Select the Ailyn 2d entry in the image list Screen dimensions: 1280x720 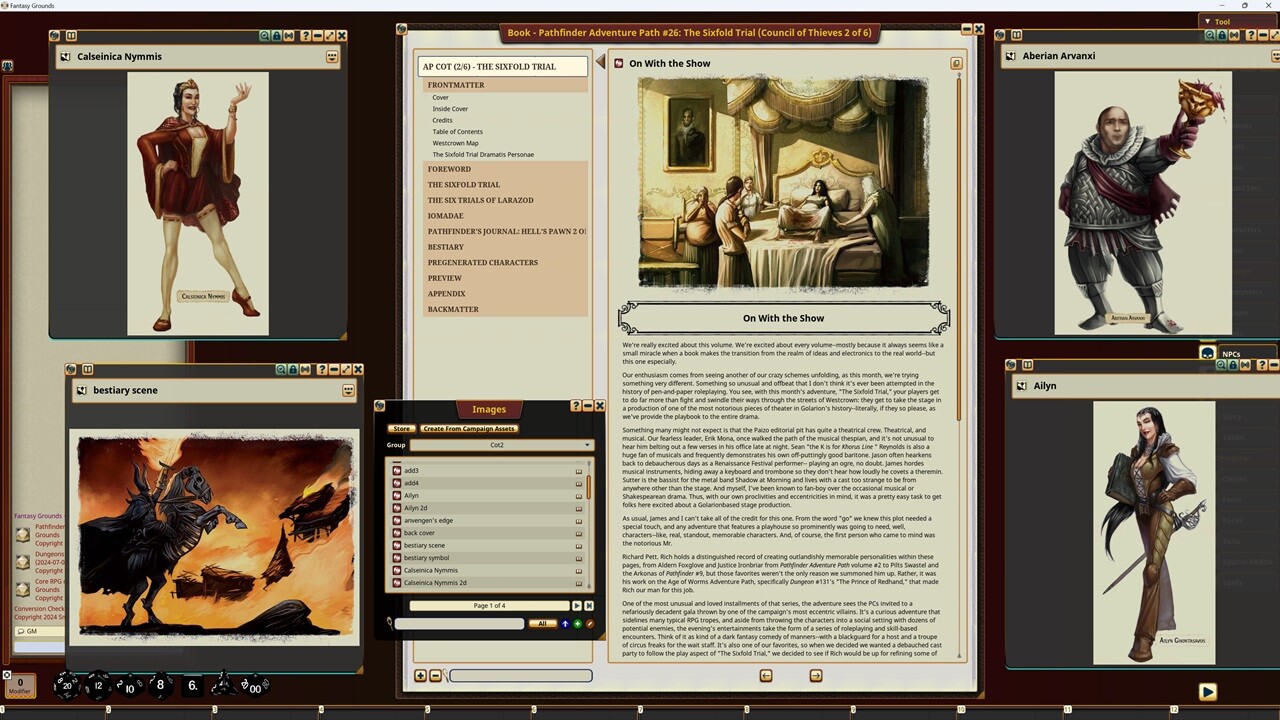click(420, 508)
